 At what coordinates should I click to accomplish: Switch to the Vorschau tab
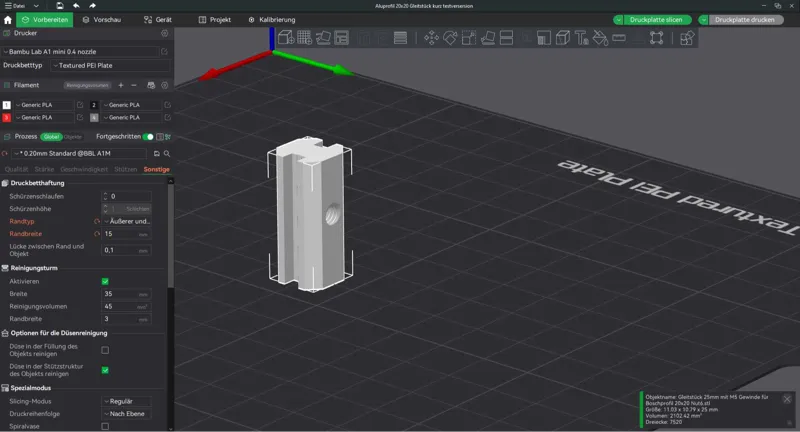(x=102, y=20)
